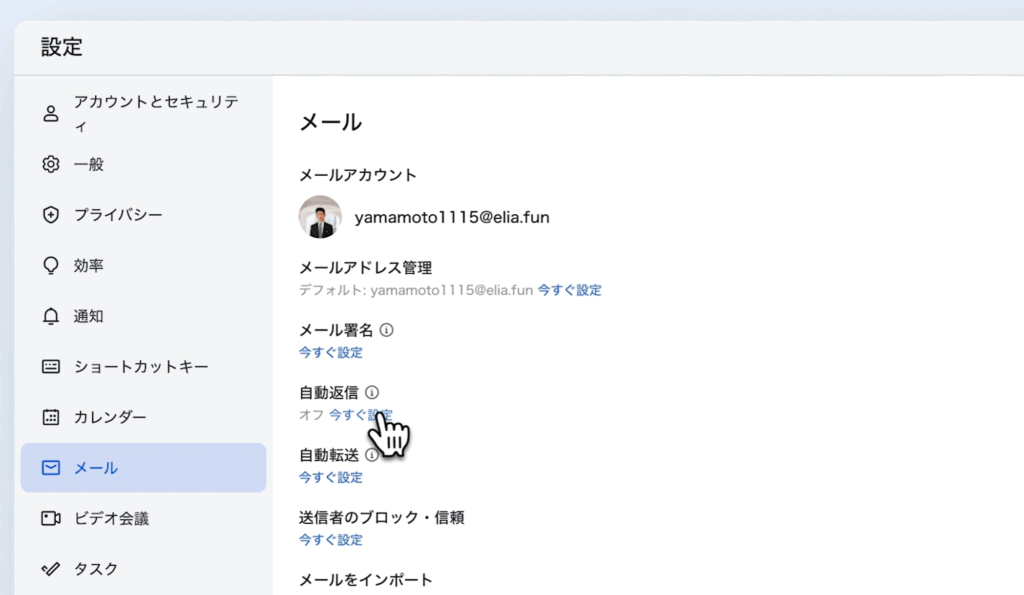Click the gear icon beside 一般
Viewport: 1024px width, 595px height.
50,164
